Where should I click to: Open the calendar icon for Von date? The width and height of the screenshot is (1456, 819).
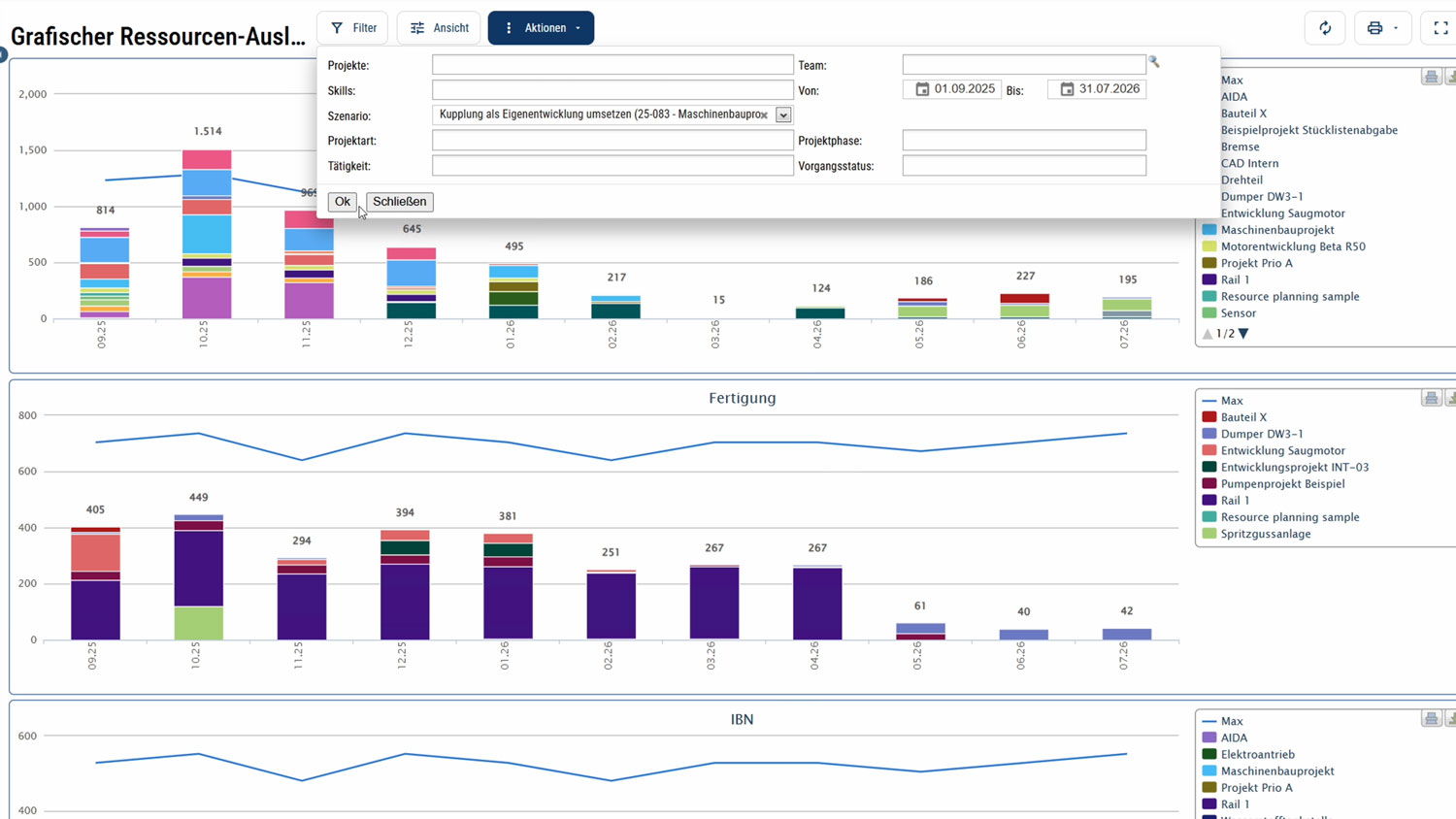click(x=922, y=89)
